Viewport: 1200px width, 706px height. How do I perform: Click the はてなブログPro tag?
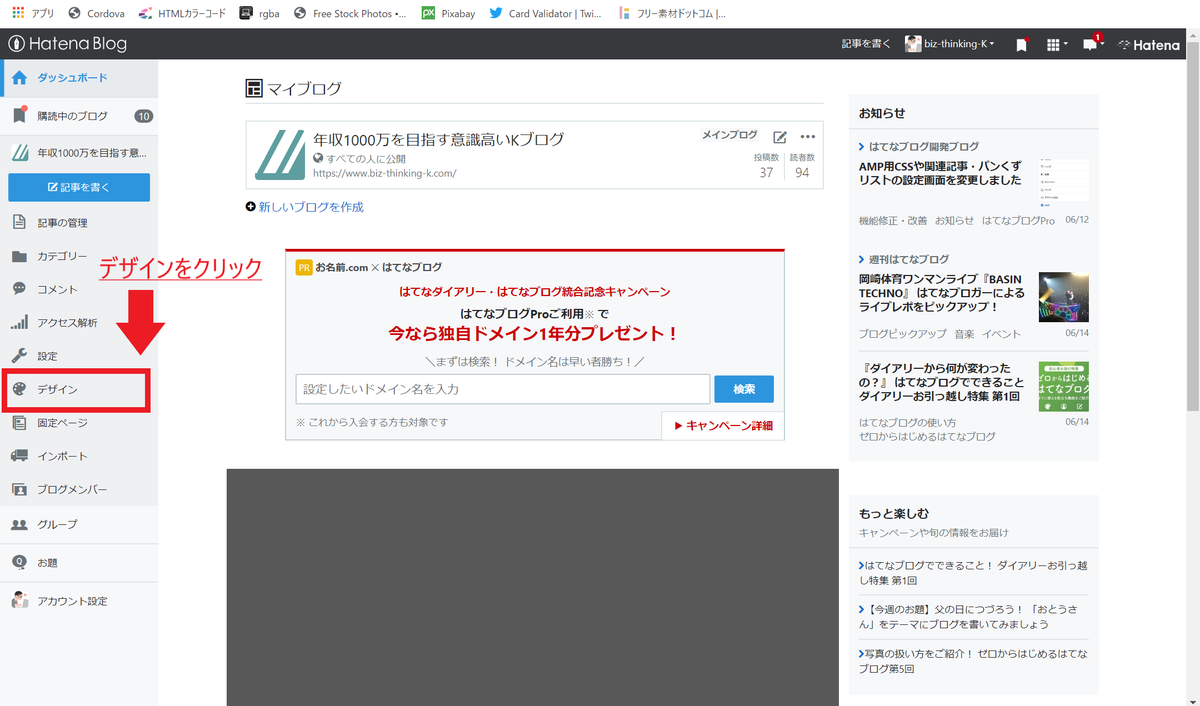point(1018,220)
